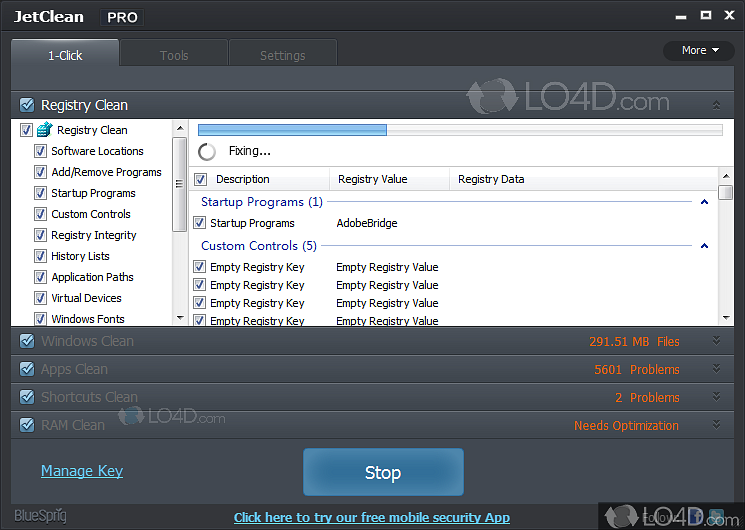Image resolution: width=745 pixels, height=530 pixels.
Task: Uncheck Registry Integrity checkbox
Action: pyautogui.click(x=40, y=235)
